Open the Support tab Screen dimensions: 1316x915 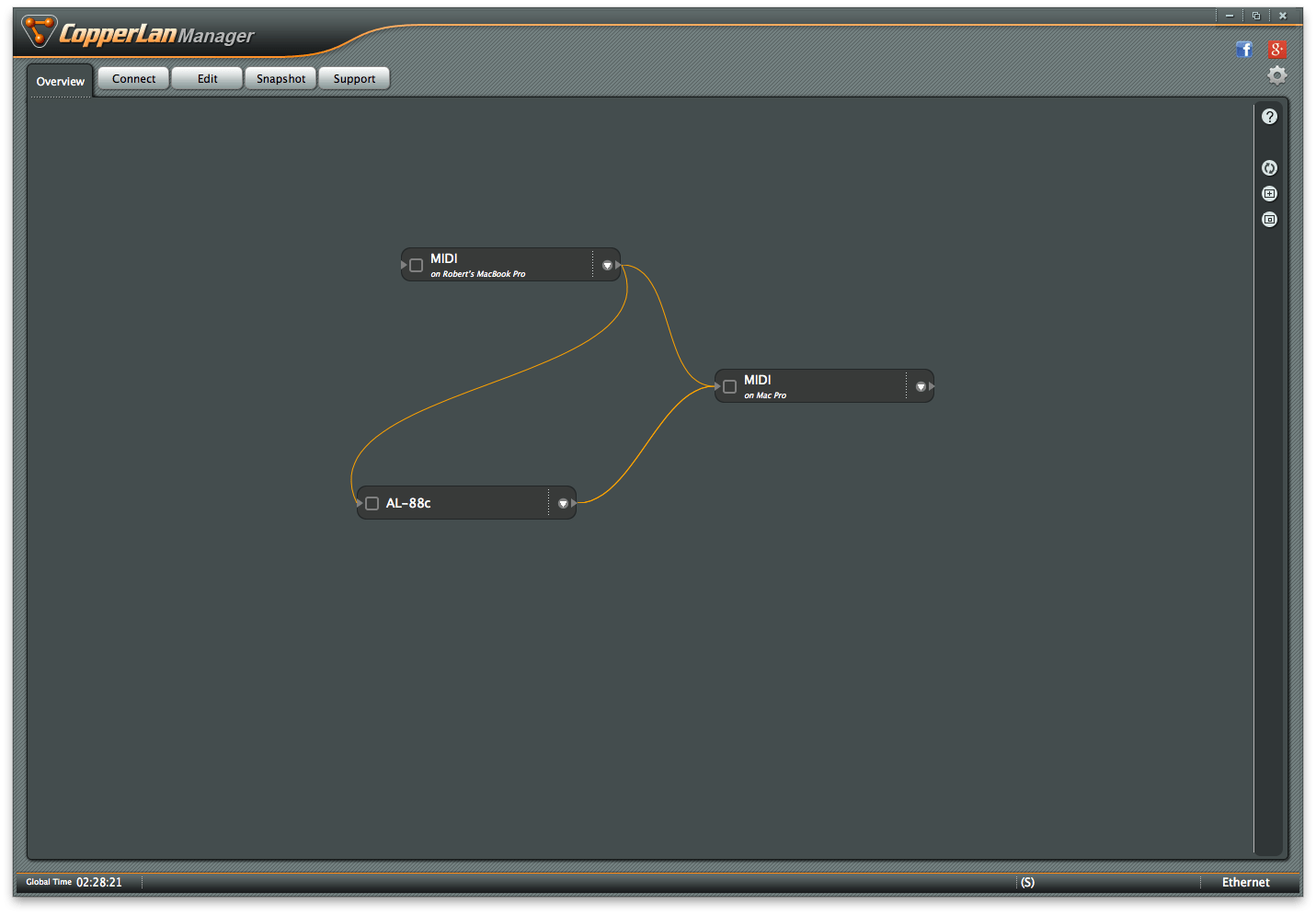[x=354, y=78]
